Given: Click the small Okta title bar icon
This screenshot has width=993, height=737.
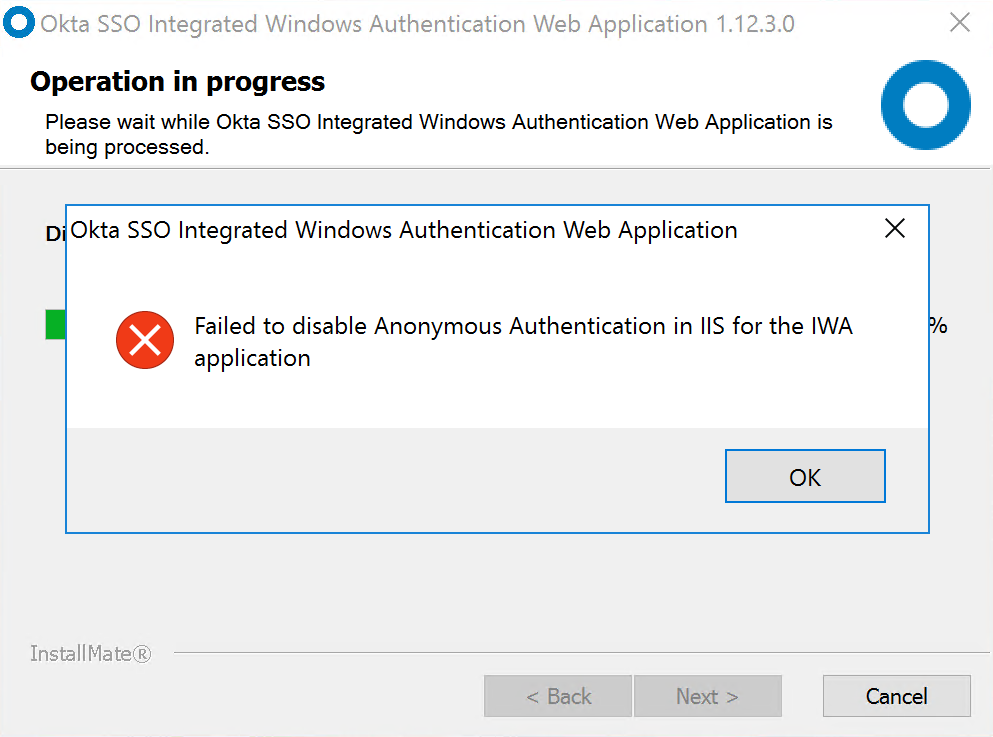Looking at the screenshot, I should click(18, 24).
